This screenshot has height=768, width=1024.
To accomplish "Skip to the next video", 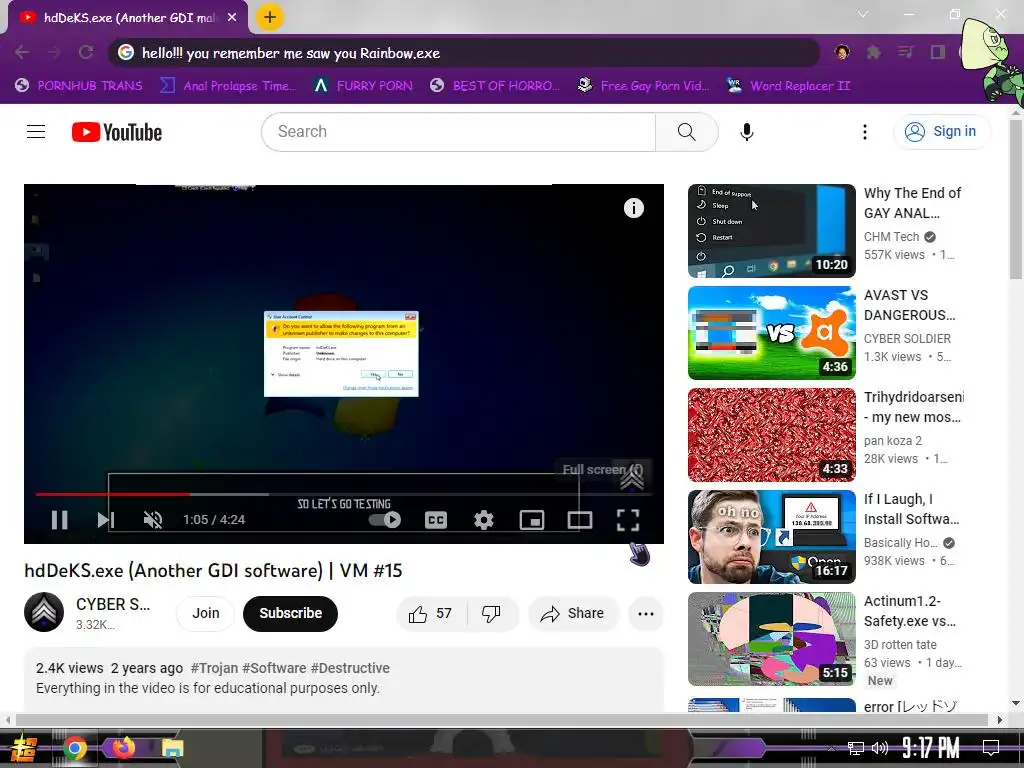I will pos(105,520).
